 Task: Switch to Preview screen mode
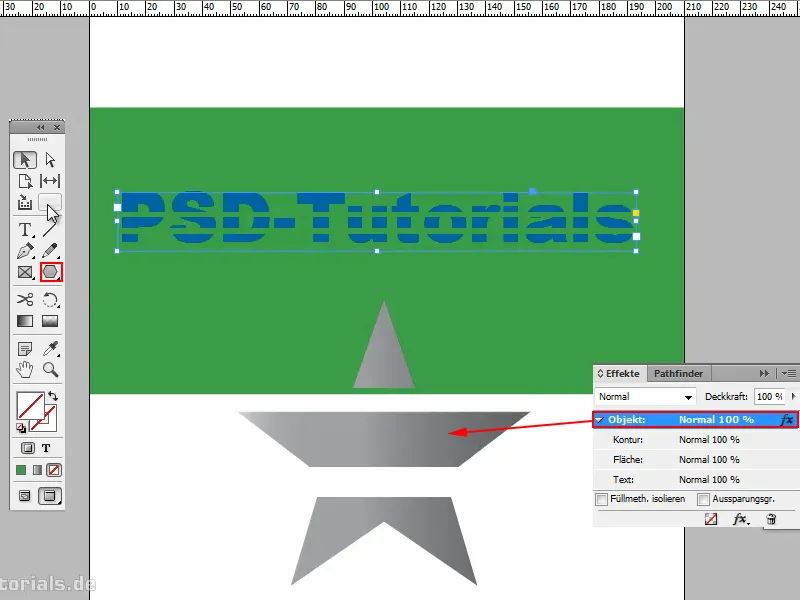[50, 495]
